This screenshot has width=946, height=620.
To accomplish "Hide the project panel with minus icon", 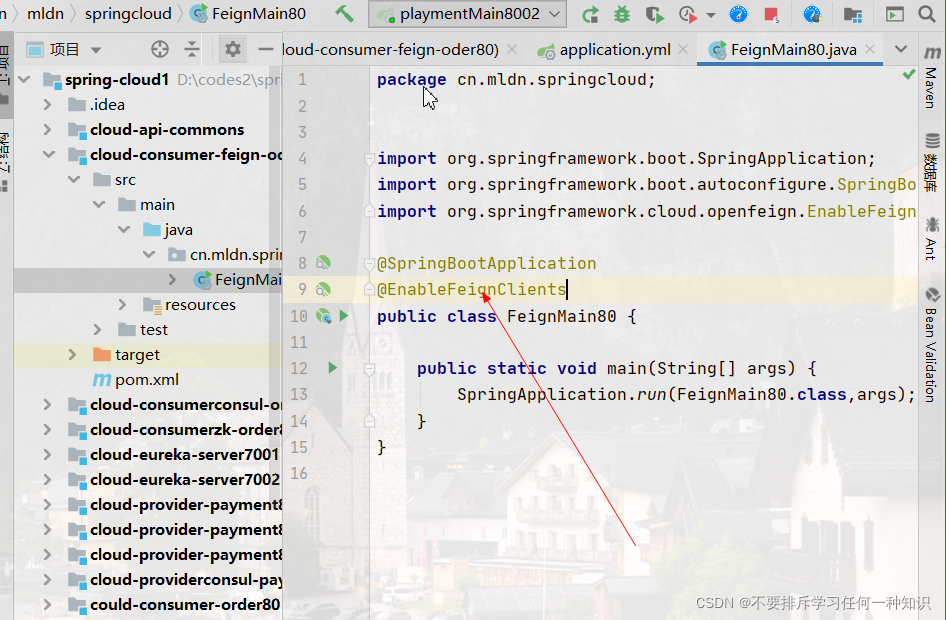I will tap(265, 49).
